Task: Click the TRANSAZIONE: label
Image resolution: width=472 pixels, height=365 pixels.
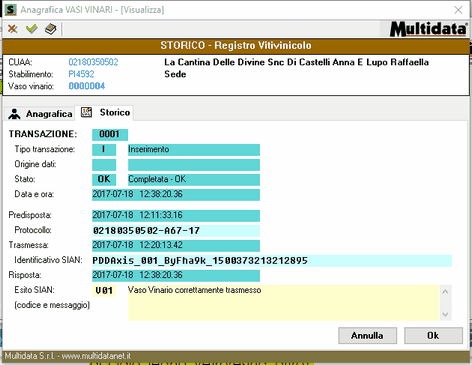Action: [x=43, y=134]
